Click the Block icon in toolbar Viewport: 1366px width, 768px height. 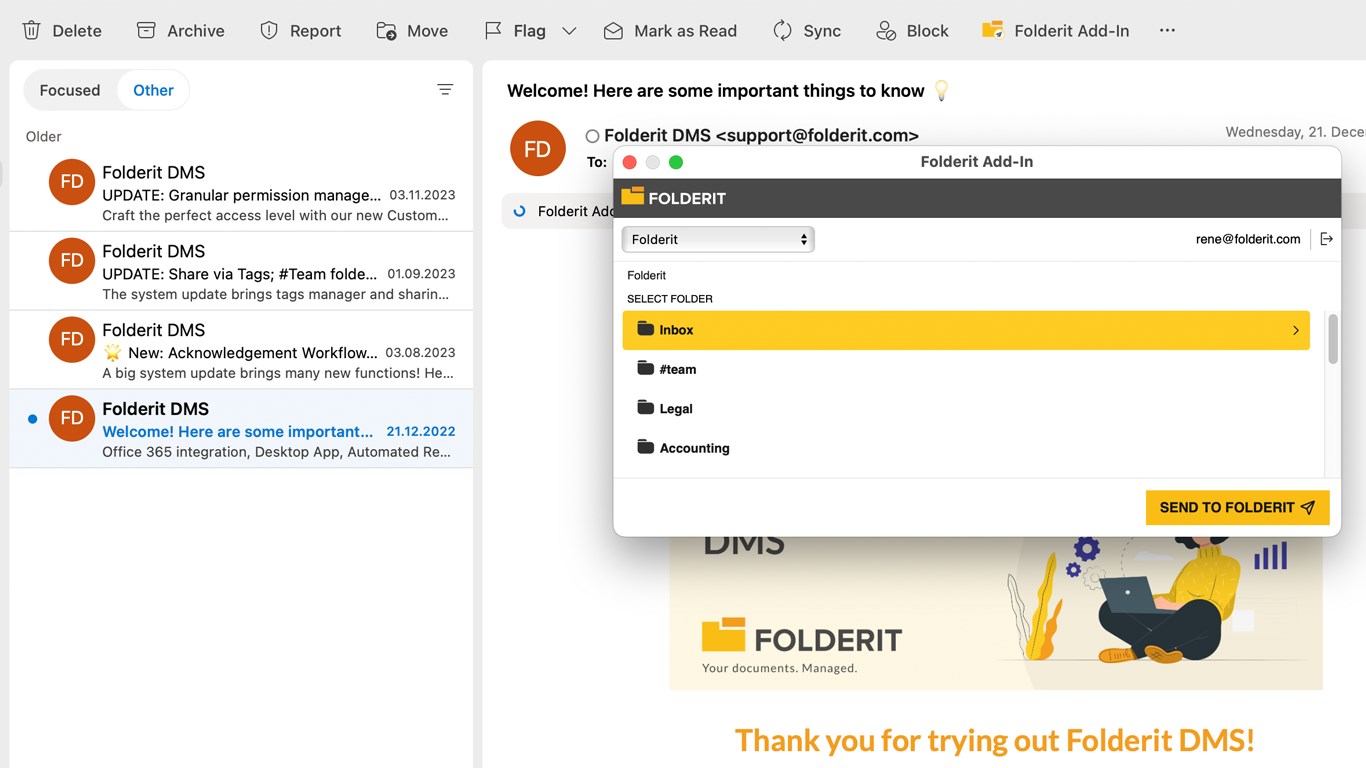click(x=886, y=31)
